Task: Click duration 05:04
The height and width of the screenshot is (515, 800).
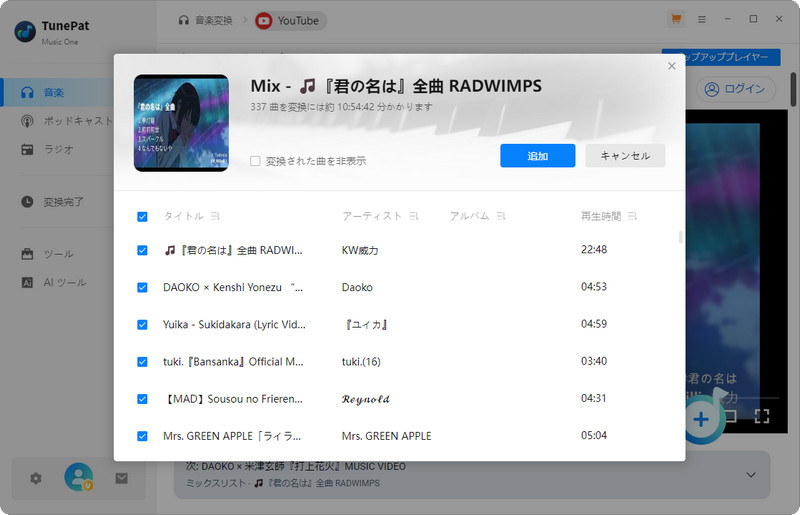Action: coord(594,435)
